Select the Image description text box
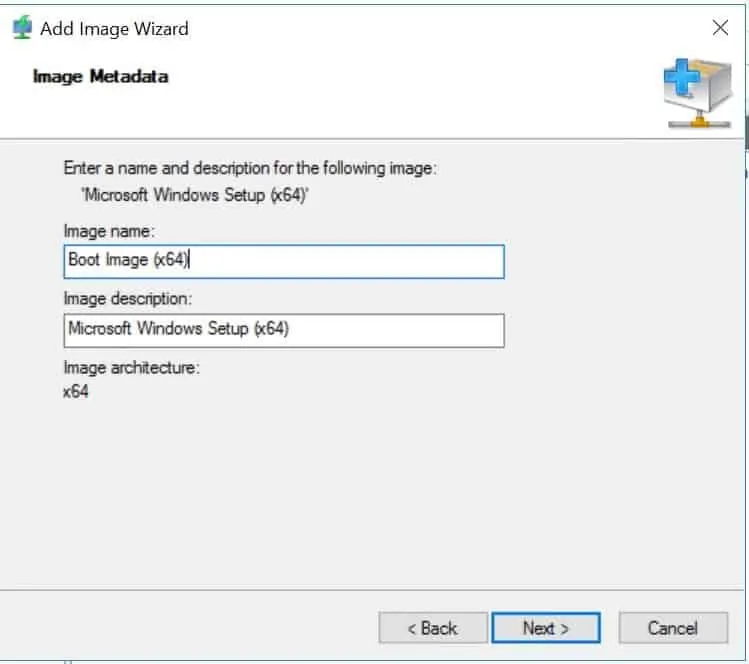Image resolution: width=749 pixels, height=664 pixels. coord(284,330)
